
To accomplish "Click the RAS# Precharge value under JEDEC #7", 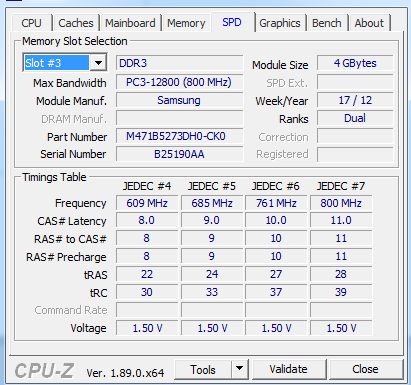I will click(x=341, y=256).
